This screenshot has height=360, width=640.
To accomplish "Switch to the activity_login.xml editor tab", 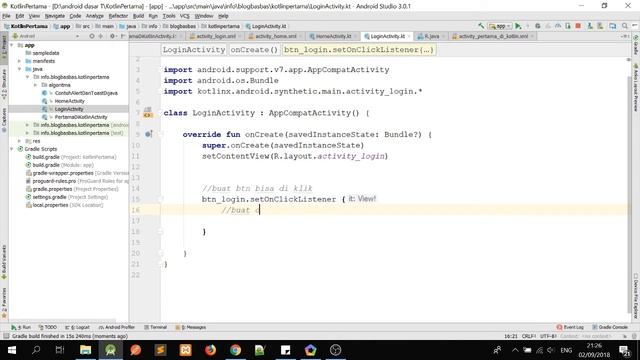I will point(216,36).
